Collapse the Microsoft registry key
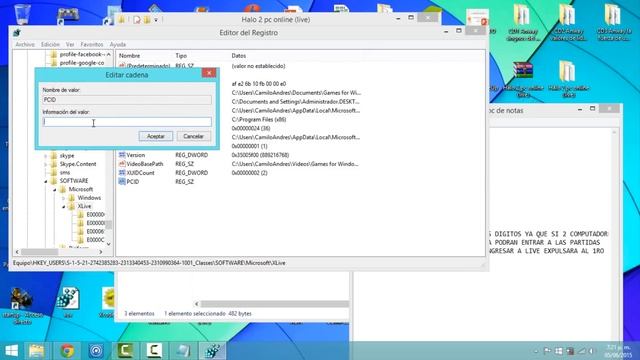Image resolution: width=640 pixels, height=360 pixels. (x=54, y=189)
